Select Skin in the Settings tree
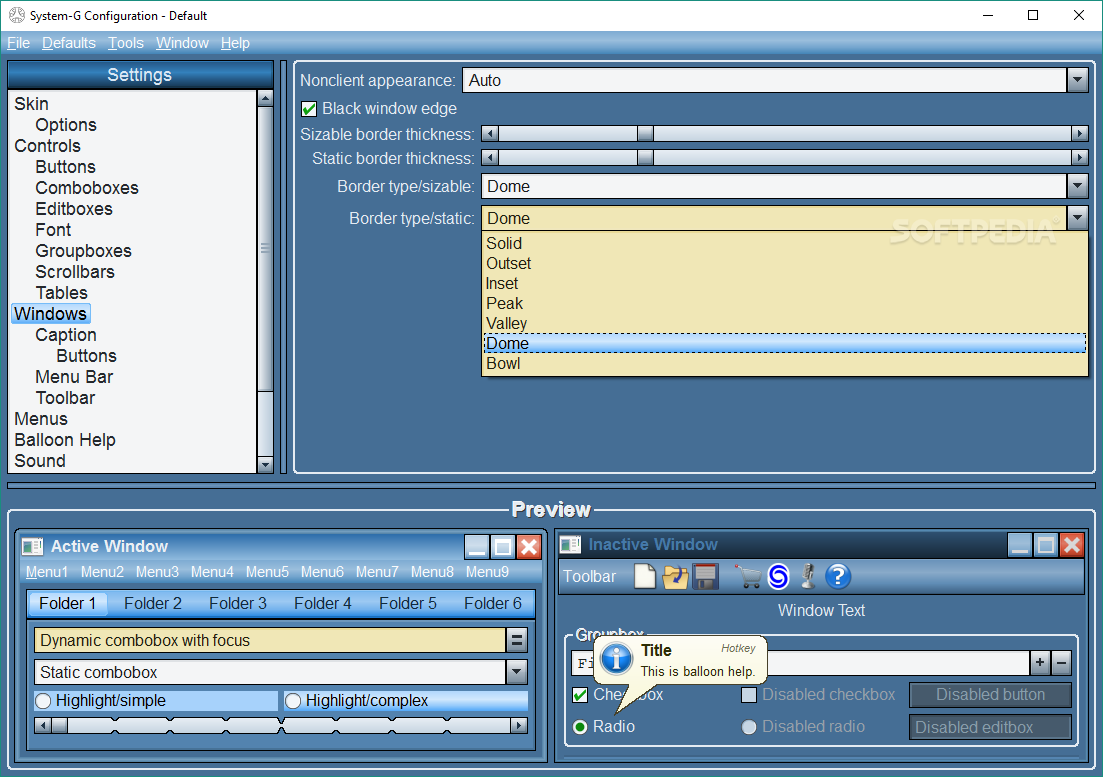 tap(32, 104)
